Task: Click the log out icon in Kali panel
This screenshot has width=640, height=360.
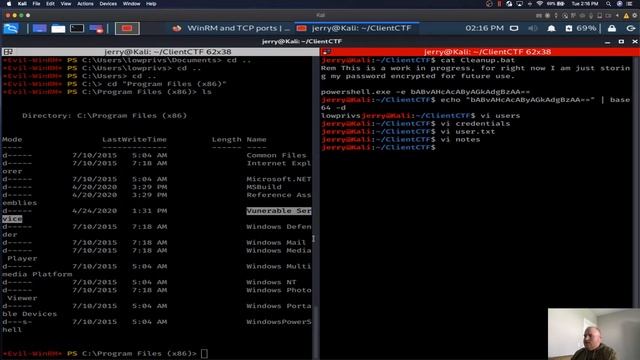Action: coord(631,28)
